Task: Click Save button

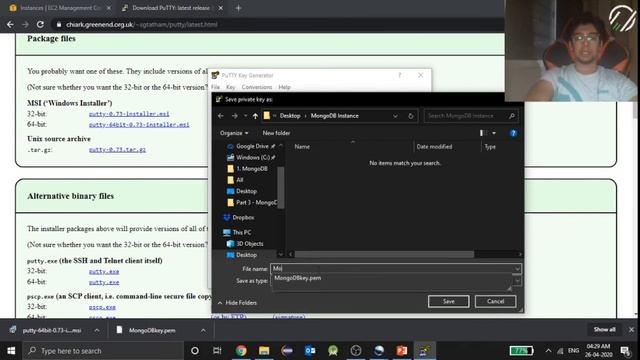Action: pyautogui.click(x=449, y=301)
